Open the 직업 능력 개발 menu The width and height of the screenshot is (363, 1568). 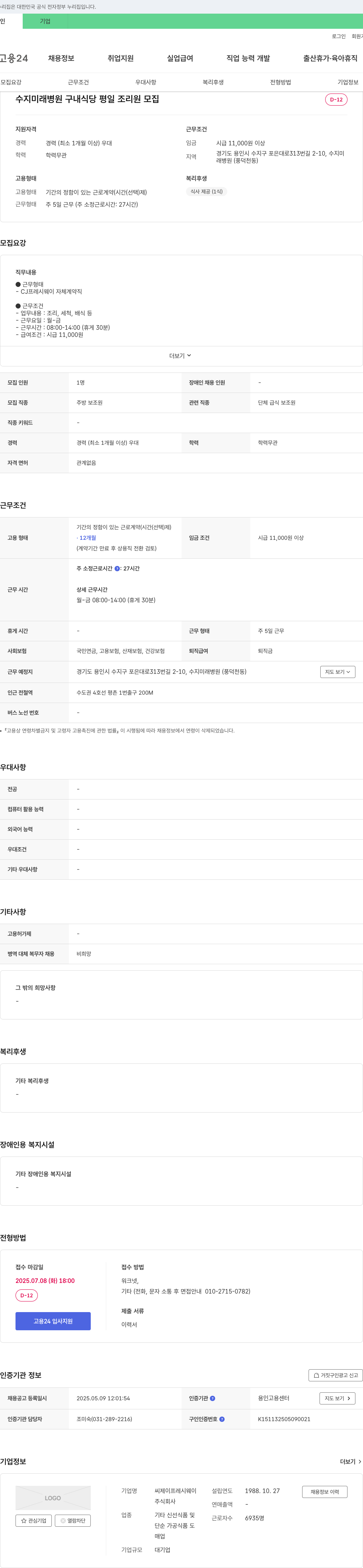pos(248,58)
